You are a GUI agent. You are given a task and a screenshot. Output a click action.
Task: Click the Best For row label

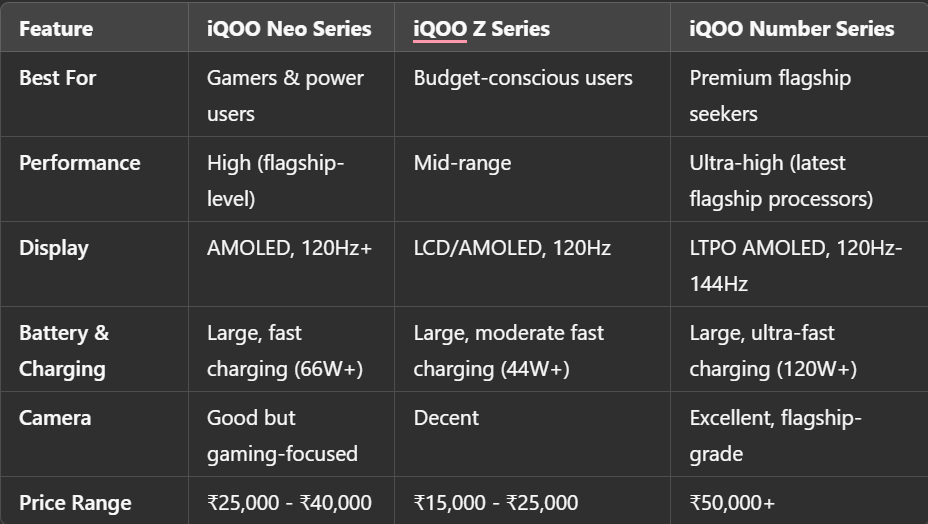click(57, 78)
